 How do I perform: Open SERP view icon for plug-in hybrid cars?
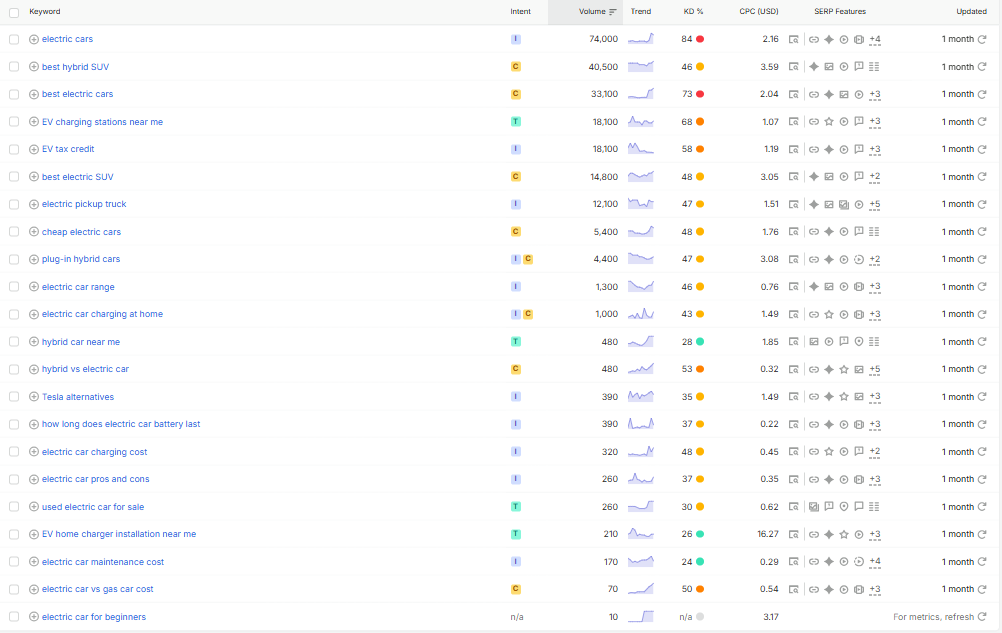click(793, 259)
